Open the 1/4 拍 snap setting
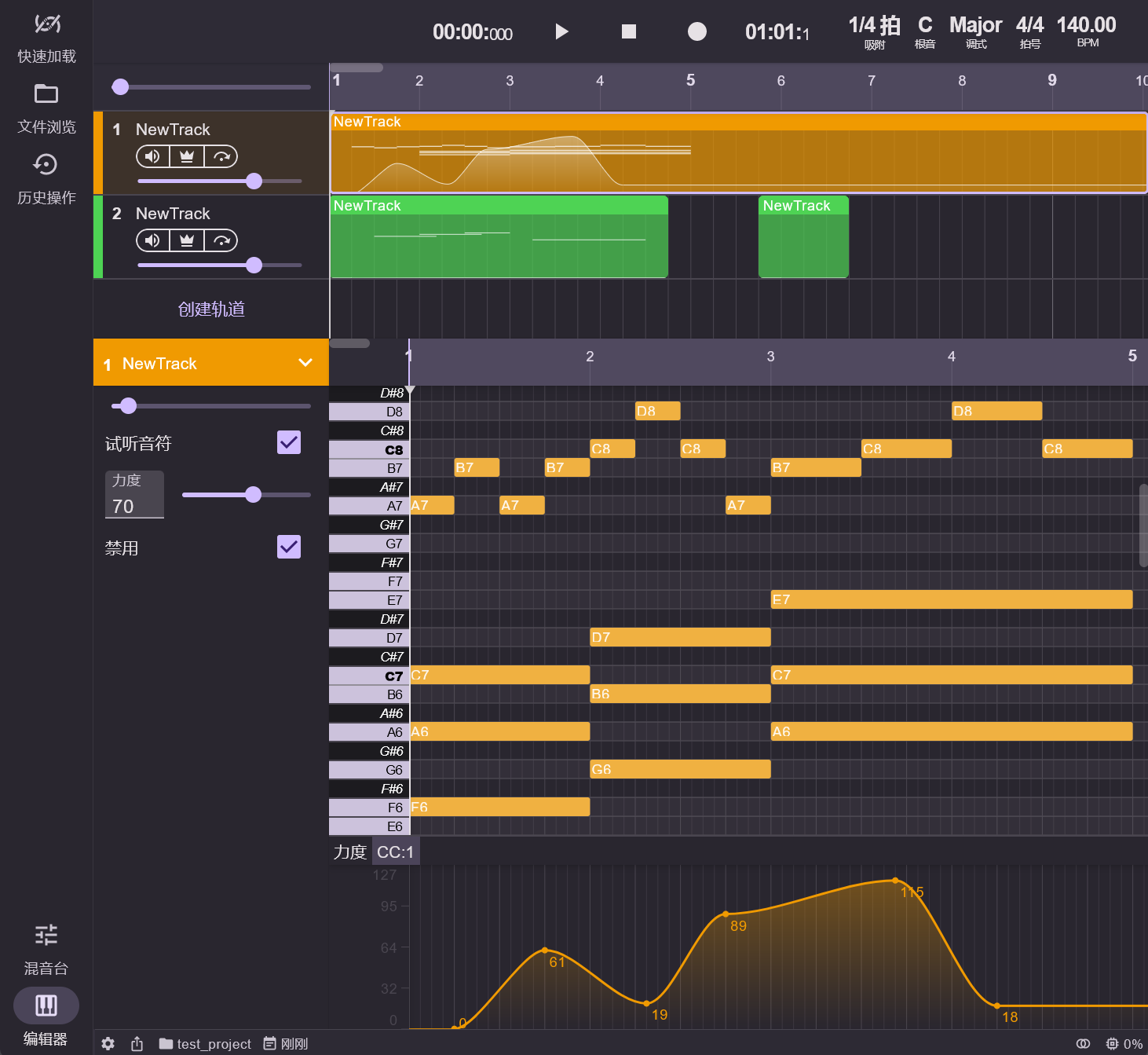The width and height of the screenshot is (1148, 1055). point(874,32)
